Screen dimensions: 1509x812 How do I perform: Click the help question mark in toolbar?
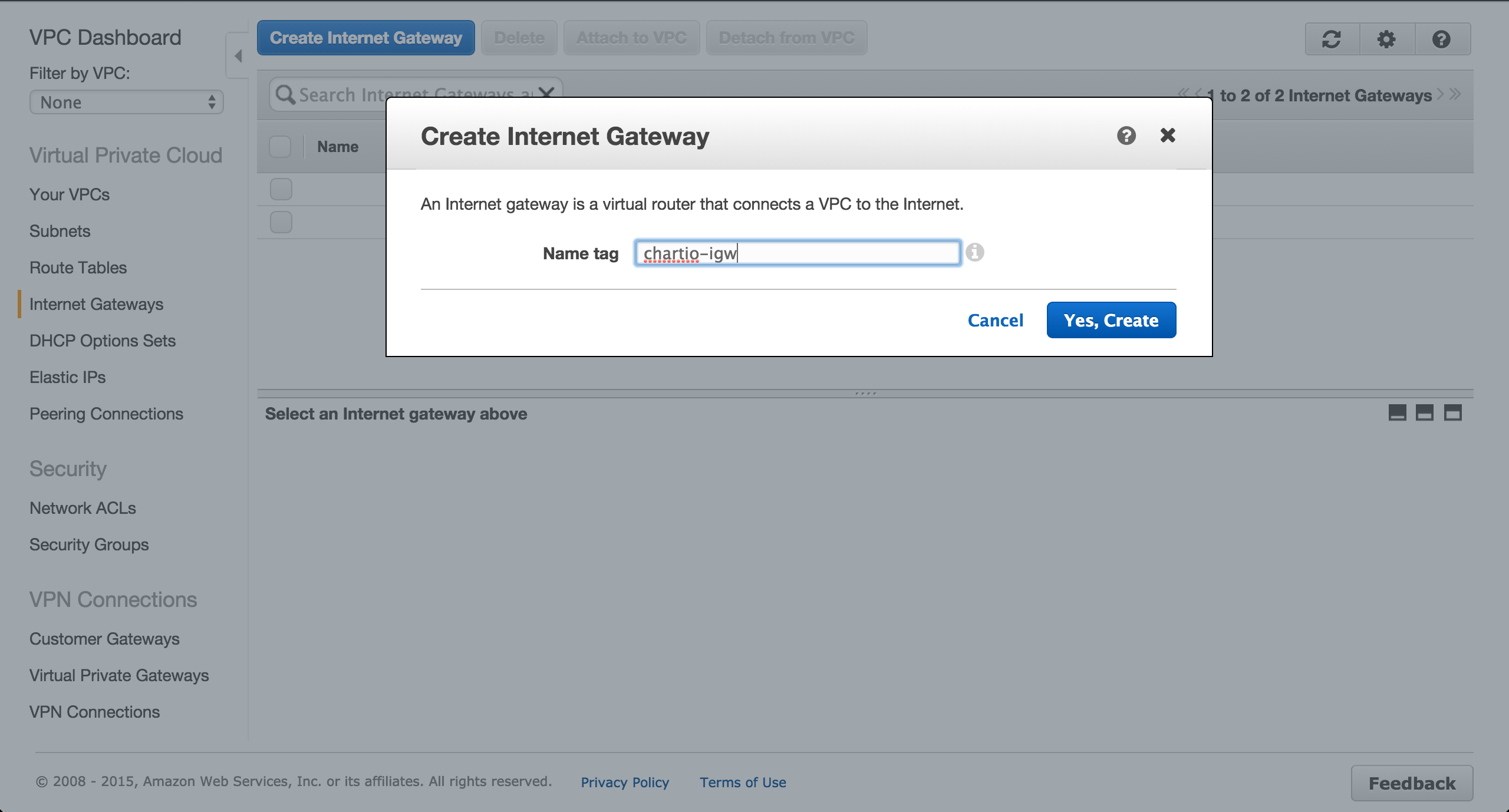click(x=1441, y=39)
